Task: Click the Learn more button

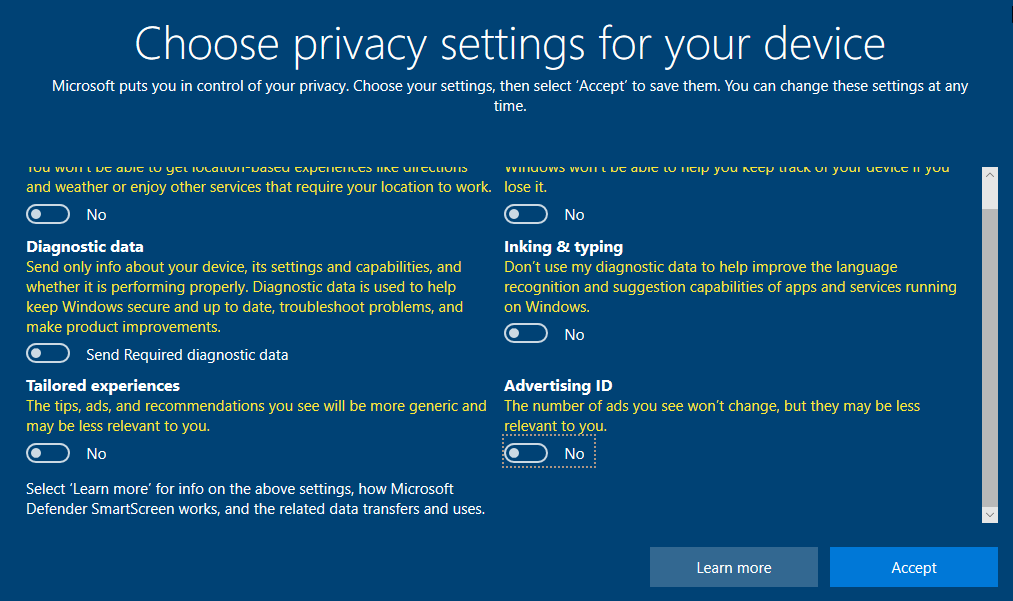Action: pyautogui.click(x=734, y=567)
